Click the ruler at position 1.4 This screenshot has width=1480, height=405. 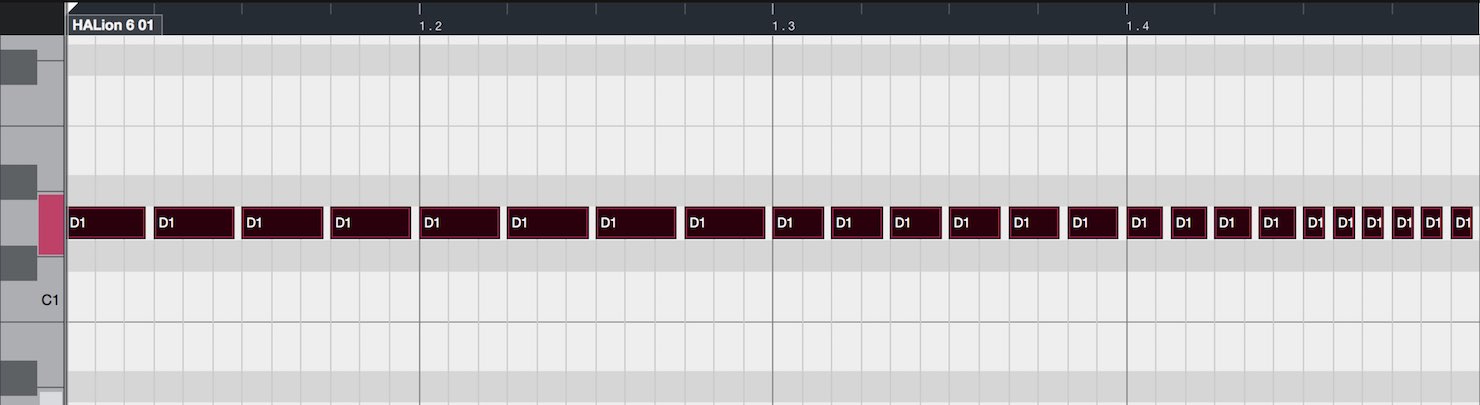[1138, 26]
